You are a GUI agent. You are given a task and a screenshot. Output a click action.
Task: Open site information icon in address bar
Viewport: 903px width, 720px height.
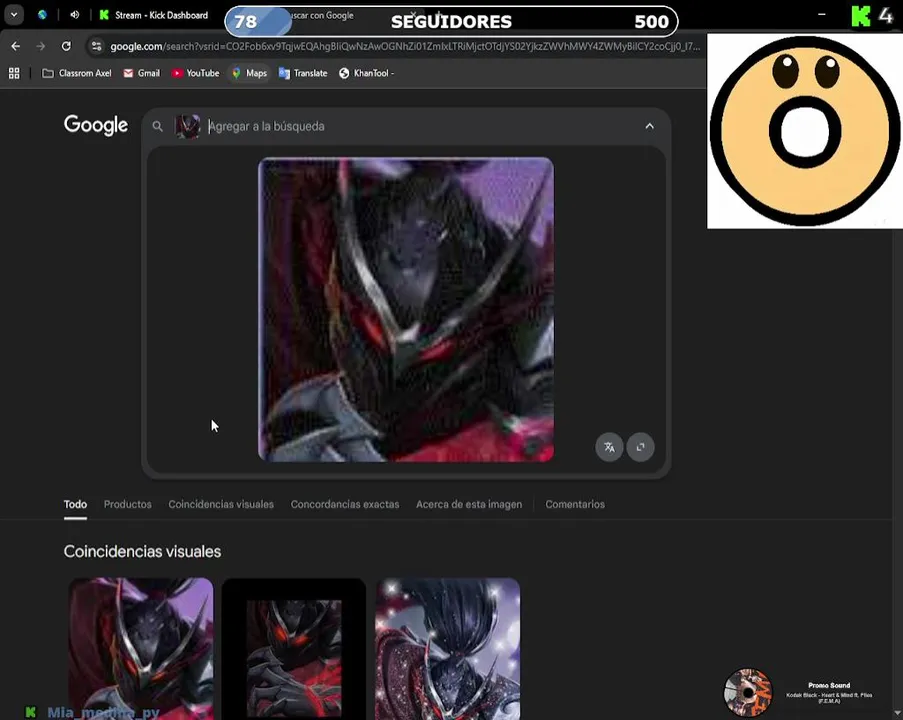(96, 46)
